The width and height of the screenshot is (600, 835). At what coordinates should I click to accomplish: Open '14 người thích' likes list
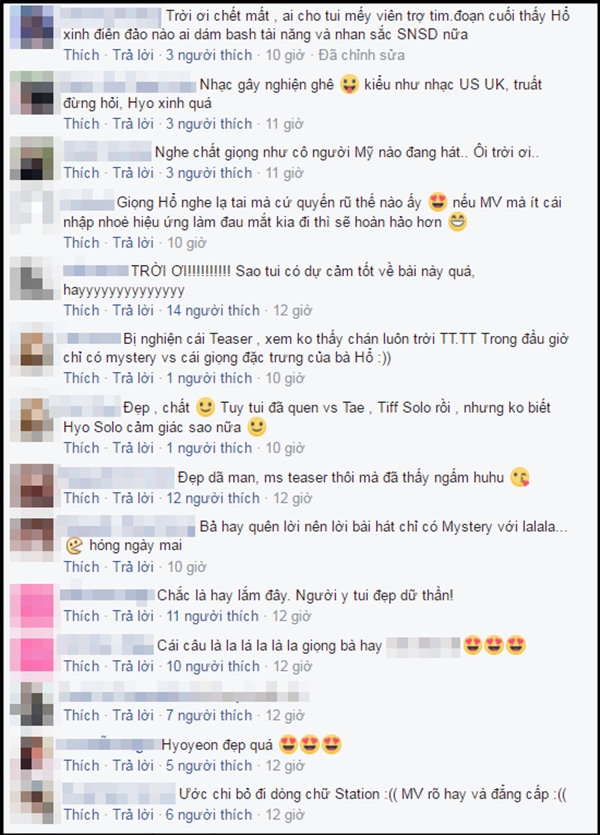tap(213, 310)
